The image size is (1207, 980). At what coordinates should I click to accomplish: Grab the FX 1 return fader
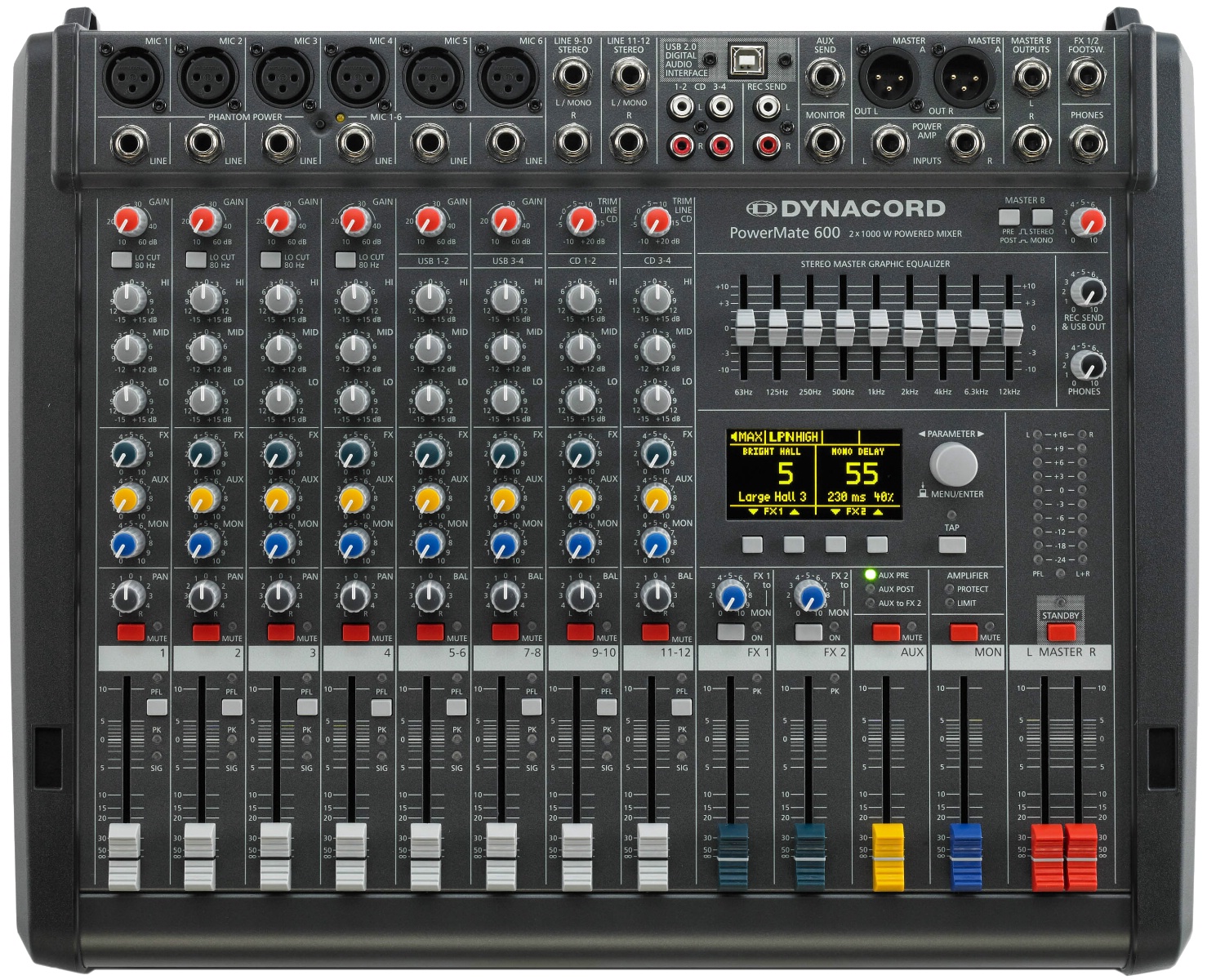(733, 857)
